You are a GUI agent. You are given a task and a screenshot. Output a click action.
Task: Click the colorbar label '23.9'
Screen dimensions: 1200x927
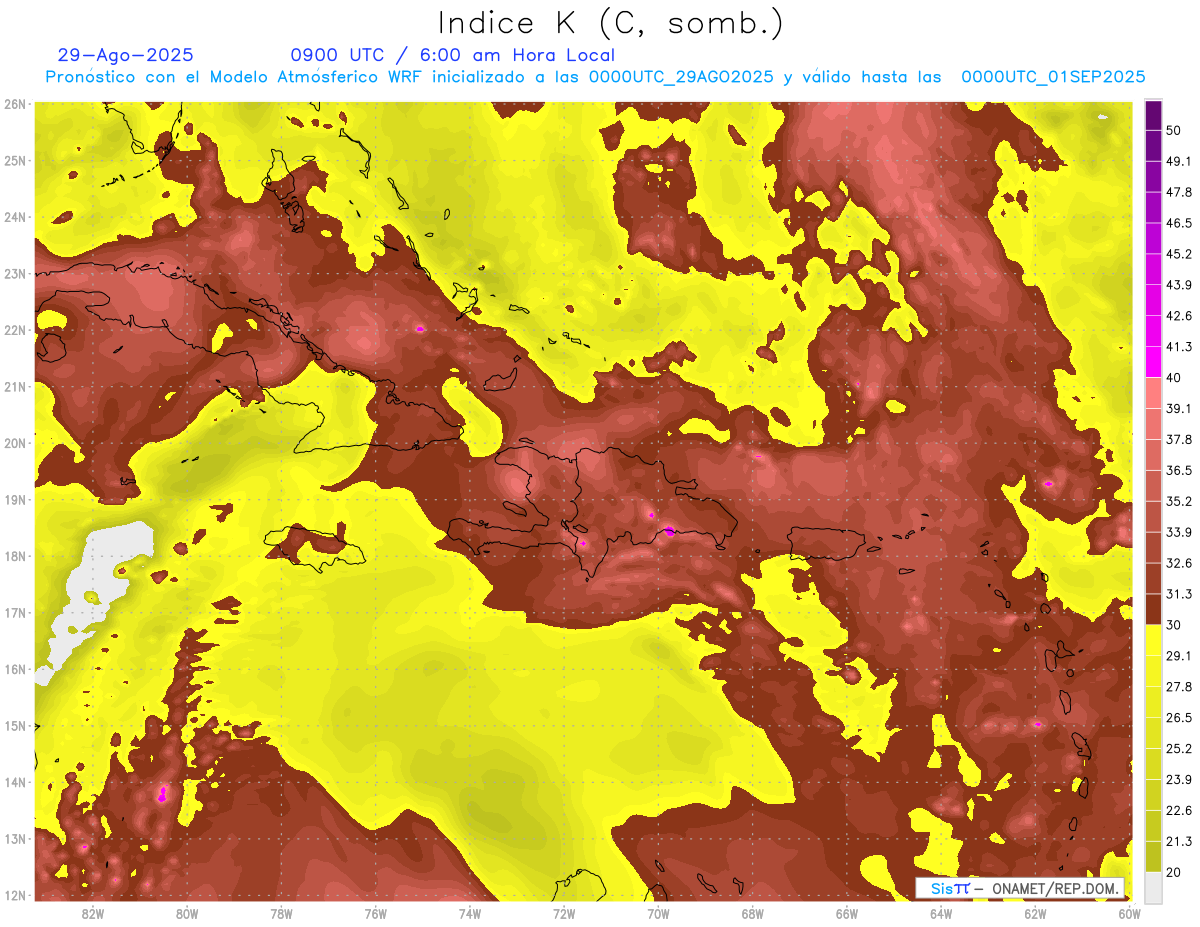tap(1178, 780)
